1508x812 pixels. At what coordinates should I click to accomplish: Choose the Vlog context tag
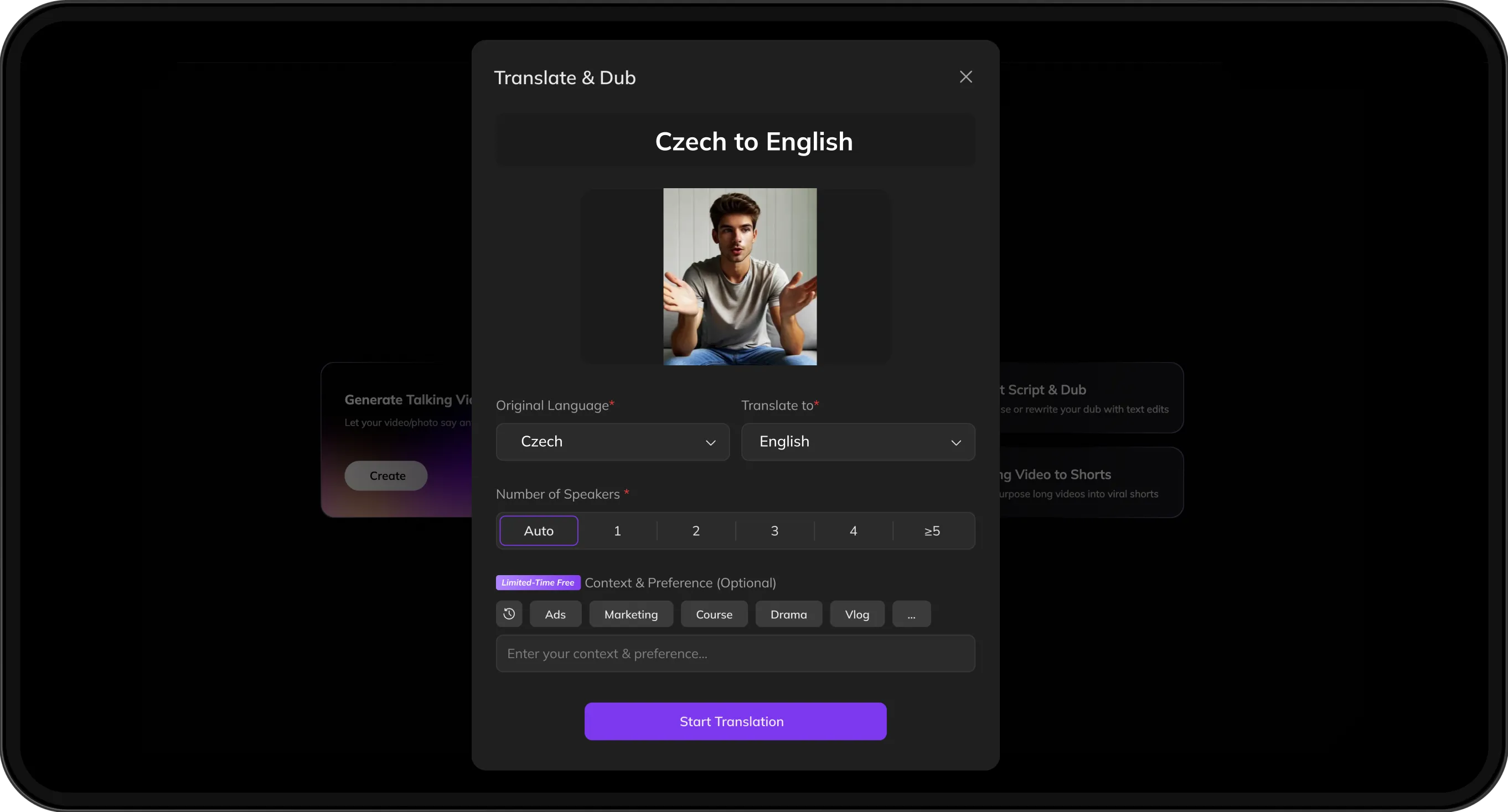pyautogui.click(x=856, y=613)
